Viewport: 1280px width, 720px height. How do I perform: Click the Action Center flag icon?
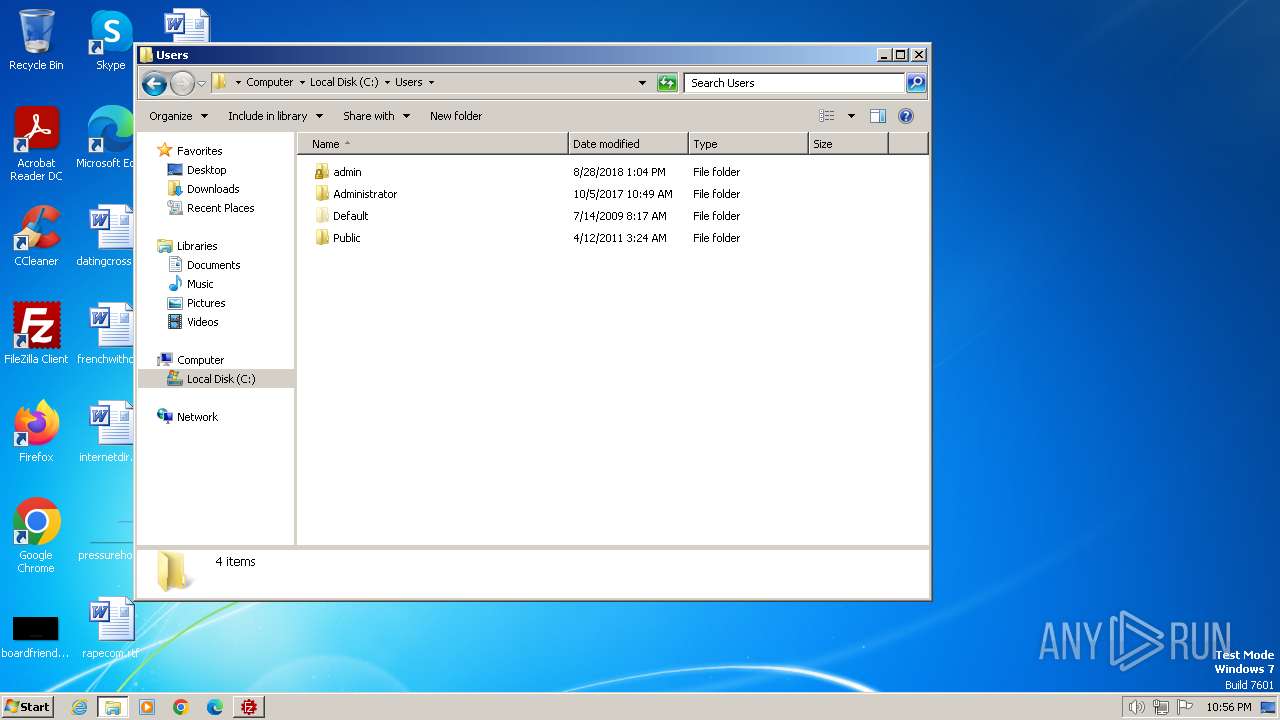(1186, 707)
